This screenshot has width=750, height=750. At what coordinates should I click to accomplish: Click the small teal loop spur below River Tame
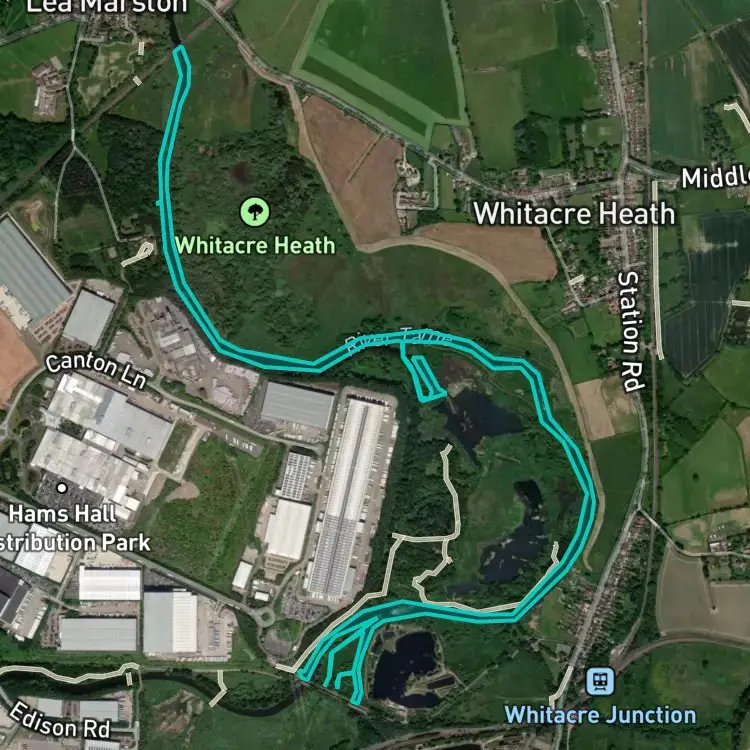pyautogui.click(x=423, y=377)
